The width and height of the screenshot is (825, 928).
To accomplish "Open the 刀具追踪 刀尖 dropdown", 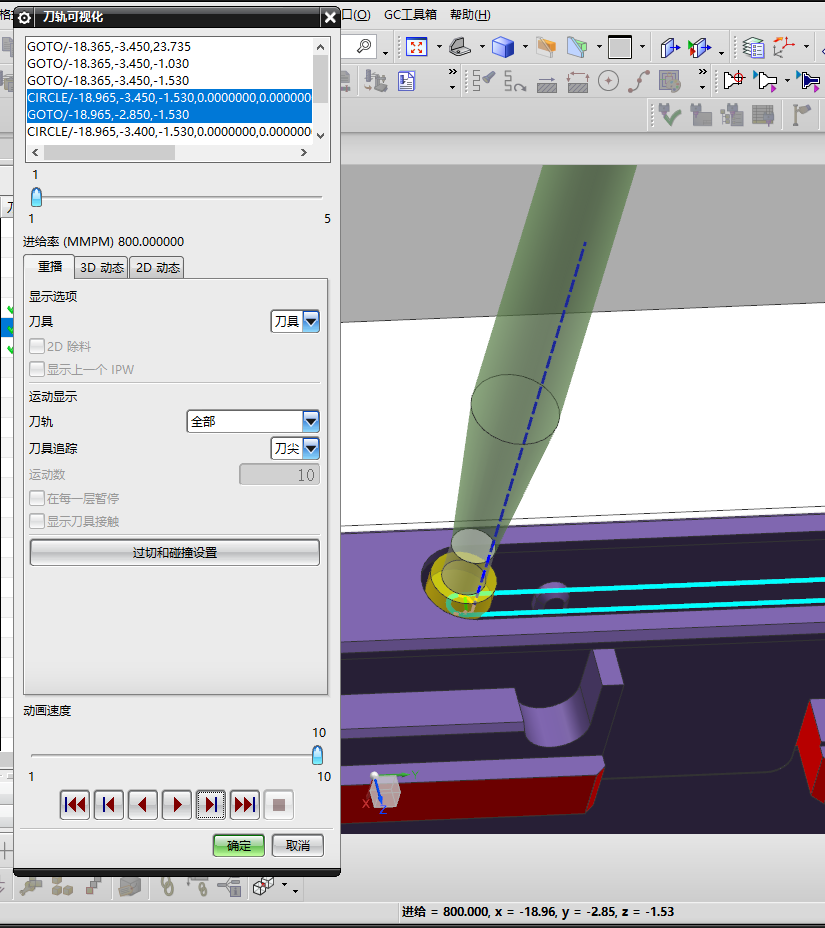I will coord(295,448).
